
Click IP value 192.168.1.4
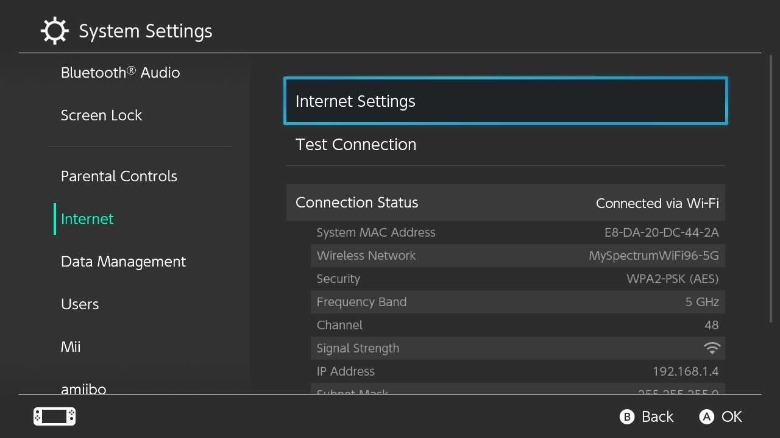[685, 371]
